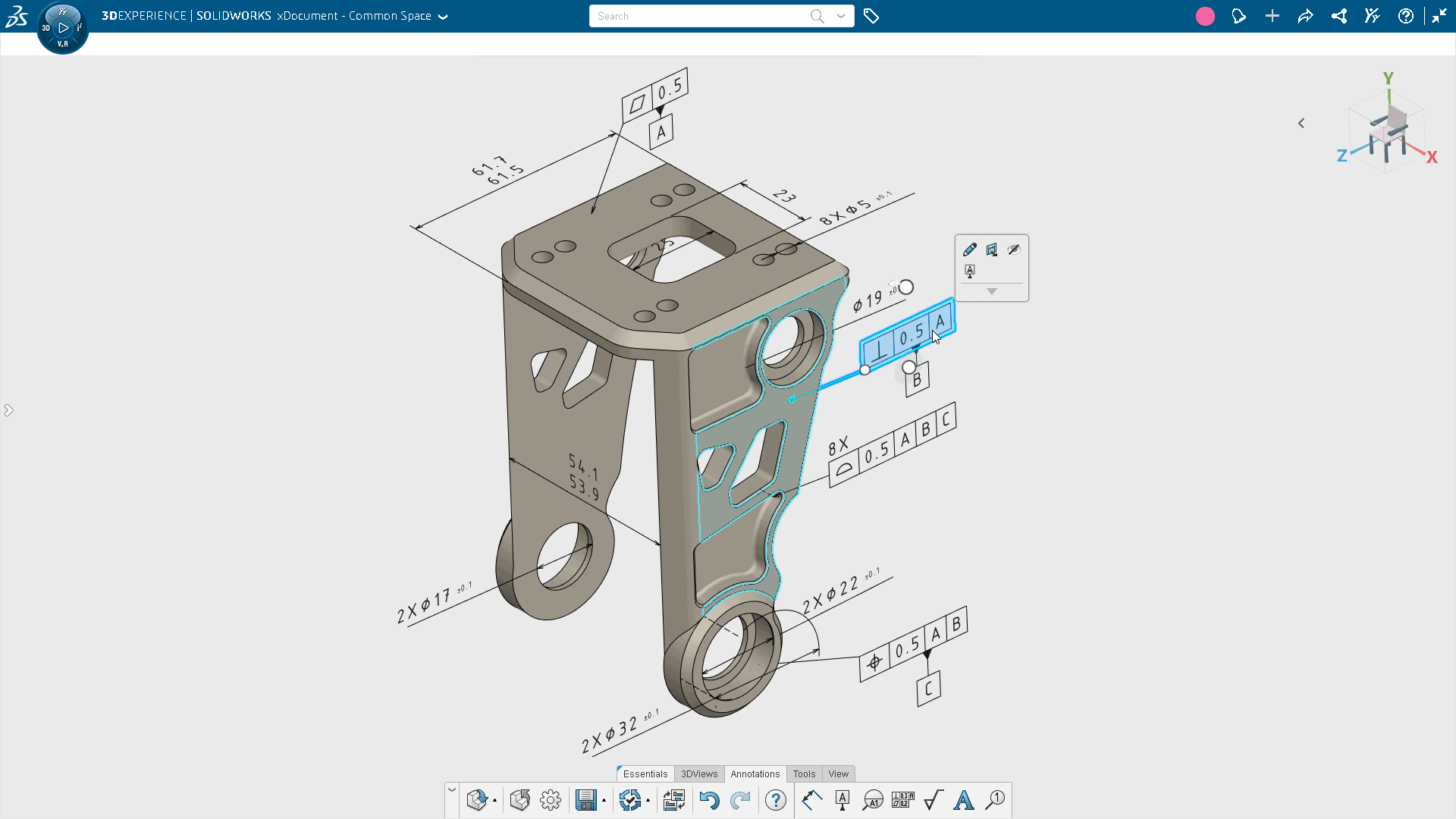The image size is (1456, 819).
Task: Select the Geometric Tolerance tool
Action: pos(902,800)
